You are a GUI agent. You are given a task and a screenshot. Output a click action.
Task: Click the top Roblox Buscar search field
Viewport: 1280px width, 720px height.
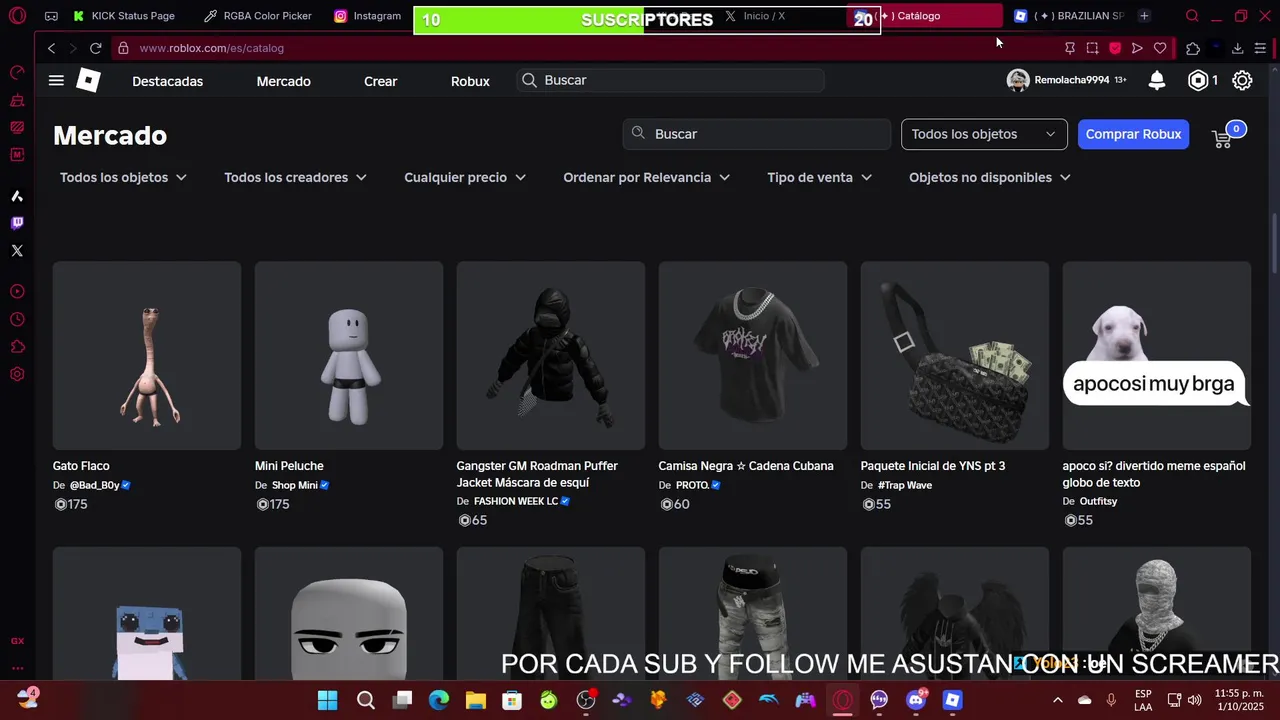pos(670,80)
